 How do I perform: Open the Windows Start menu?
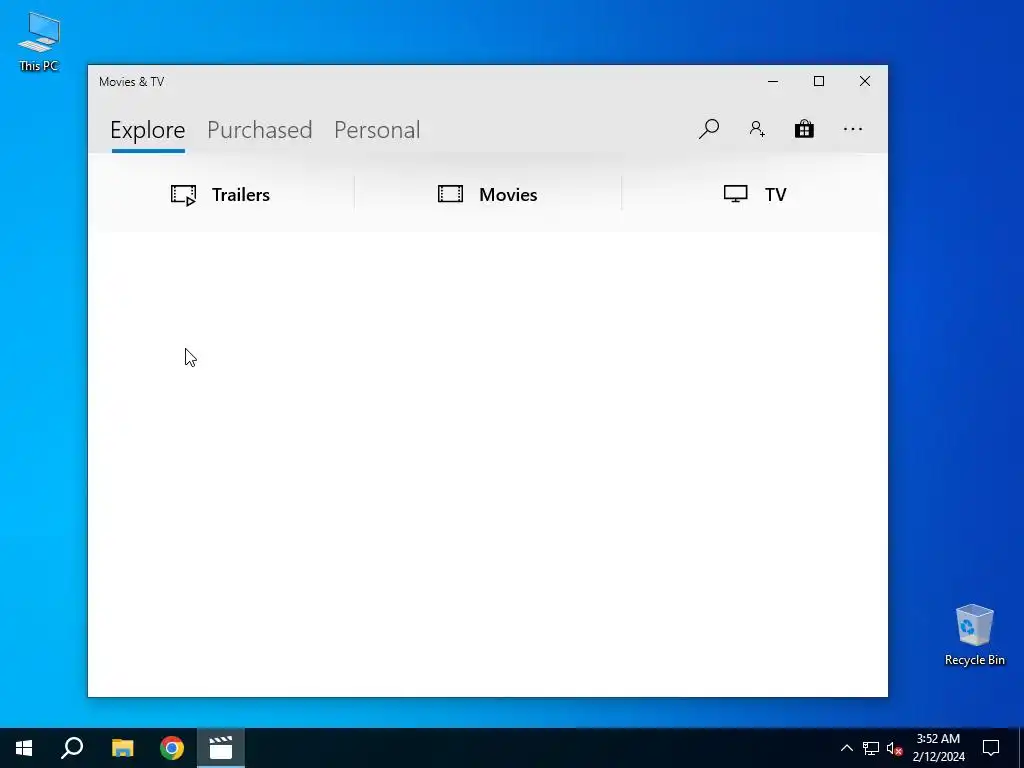coord(24,748)
